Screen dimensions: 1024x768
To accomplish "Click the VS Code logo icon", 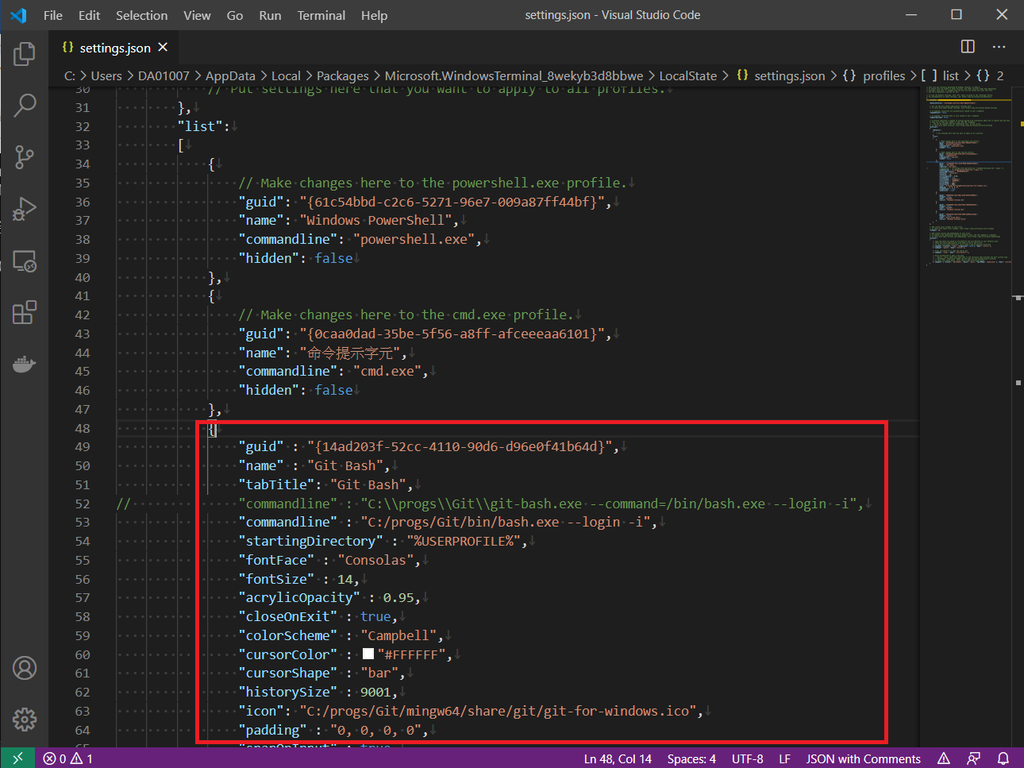I will 18,15.
